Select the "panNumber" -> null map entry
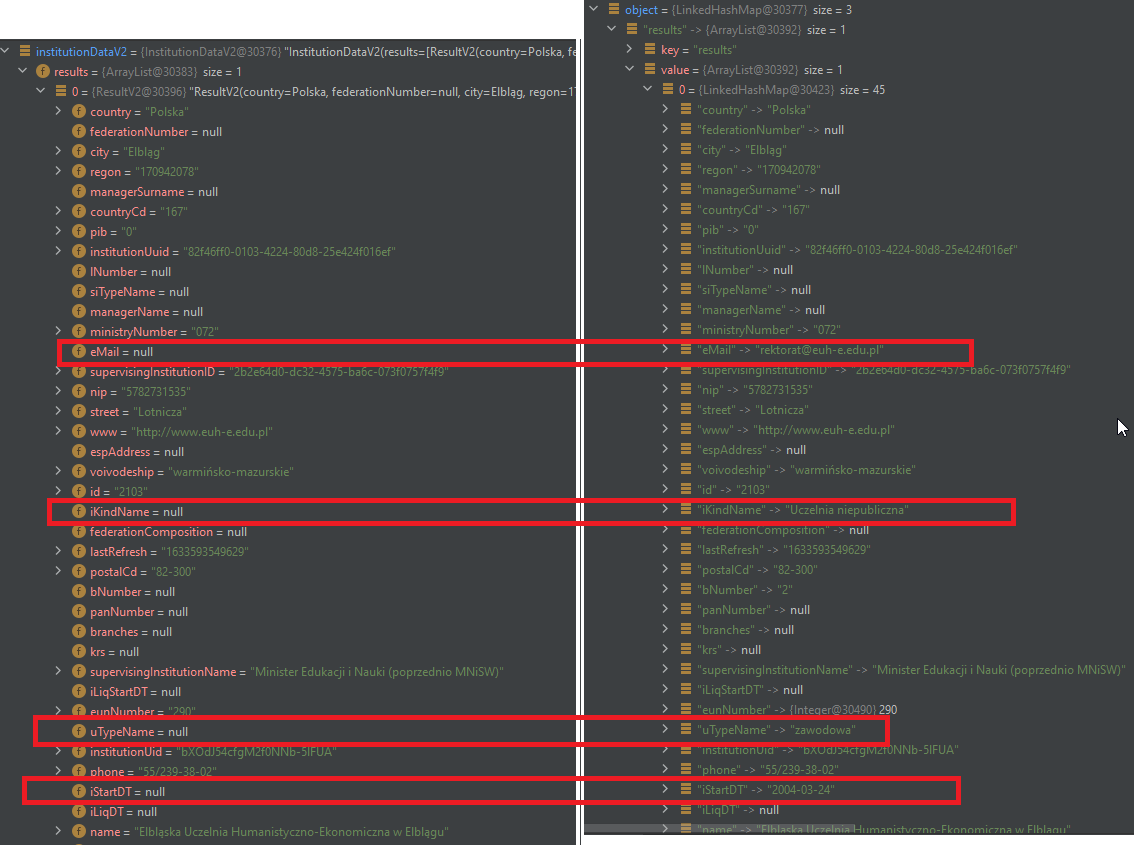The width and height of the screenshot is (1134, 845). point(859,609)
